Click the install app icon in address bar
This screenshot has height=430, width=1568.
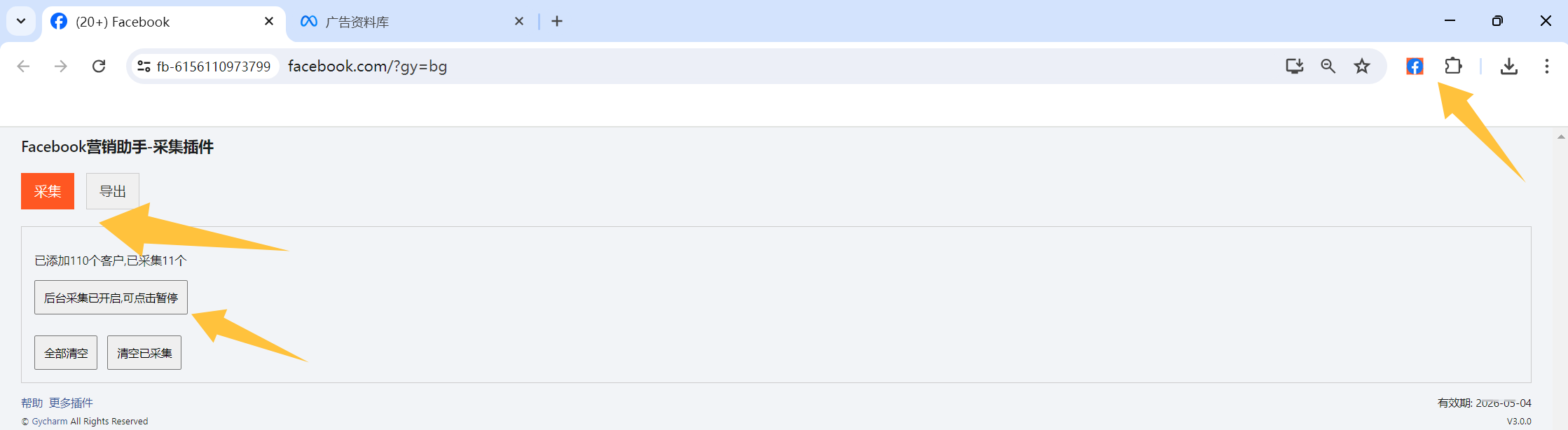(x=1294, y=67)
